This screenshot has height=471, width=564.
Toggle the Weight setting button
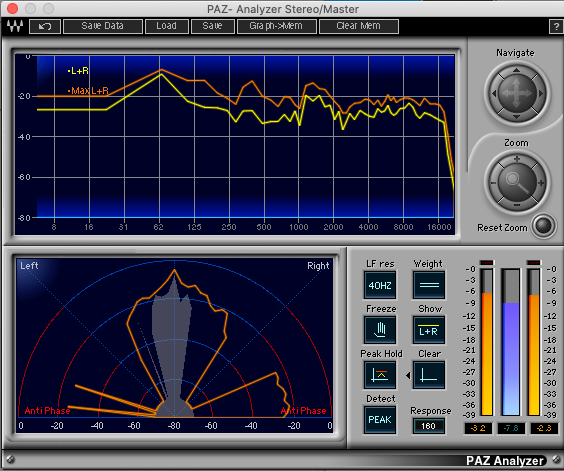click(429, 285)
